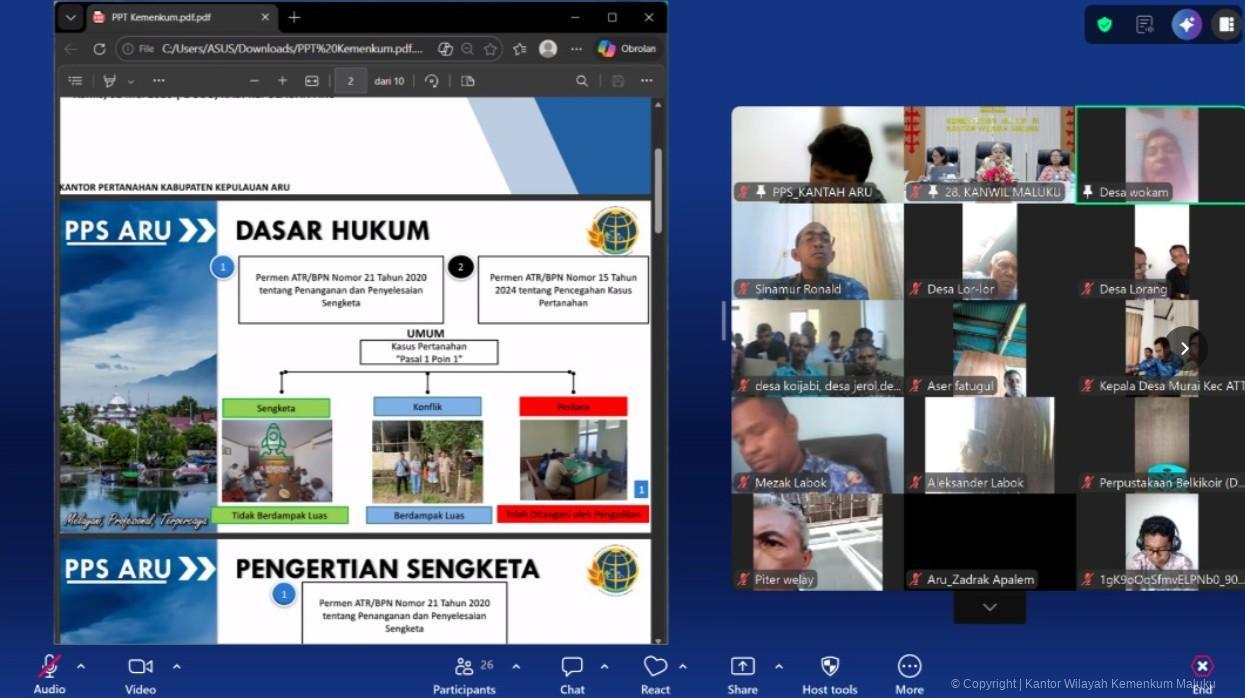
Task: Open Host tools shield icon
Action: pos(829,667)
